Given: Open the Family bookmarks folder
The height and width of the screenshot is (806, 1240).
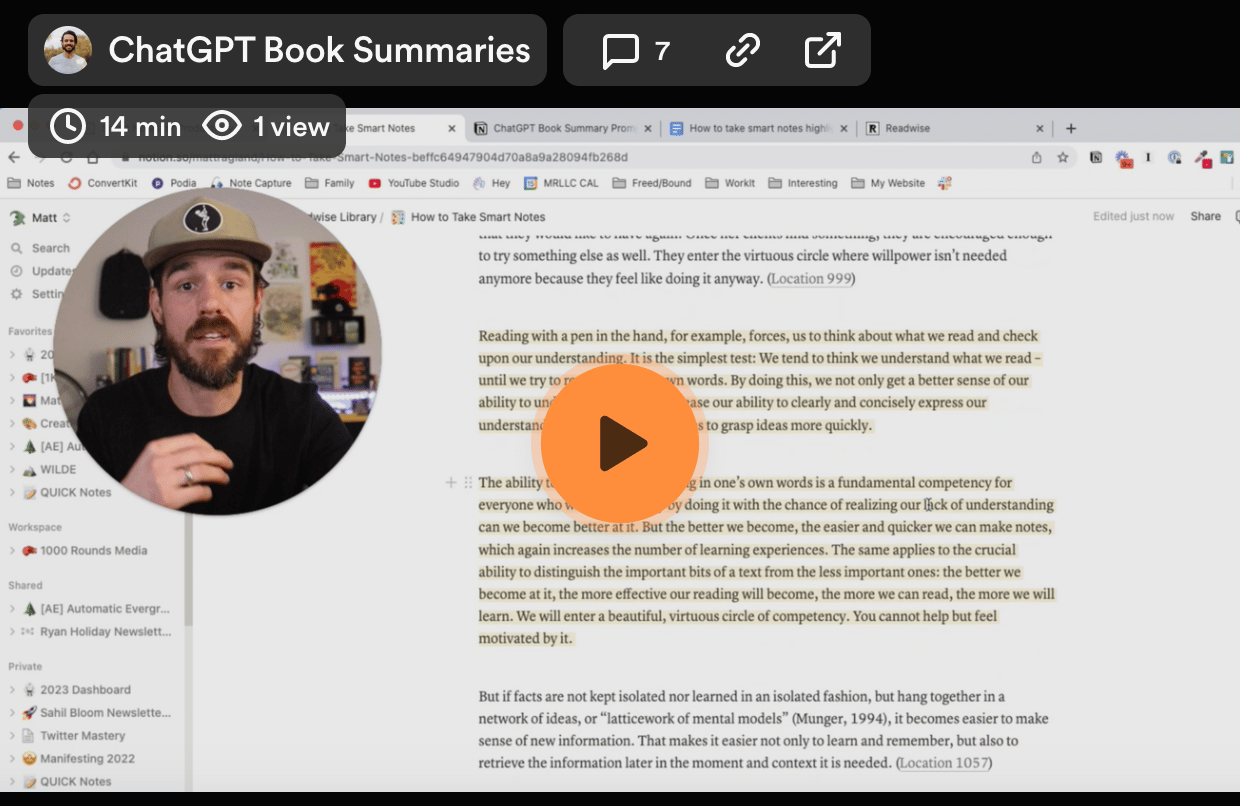Looking at the screenshot, I should pyautogui.click(x=330, y=183).
